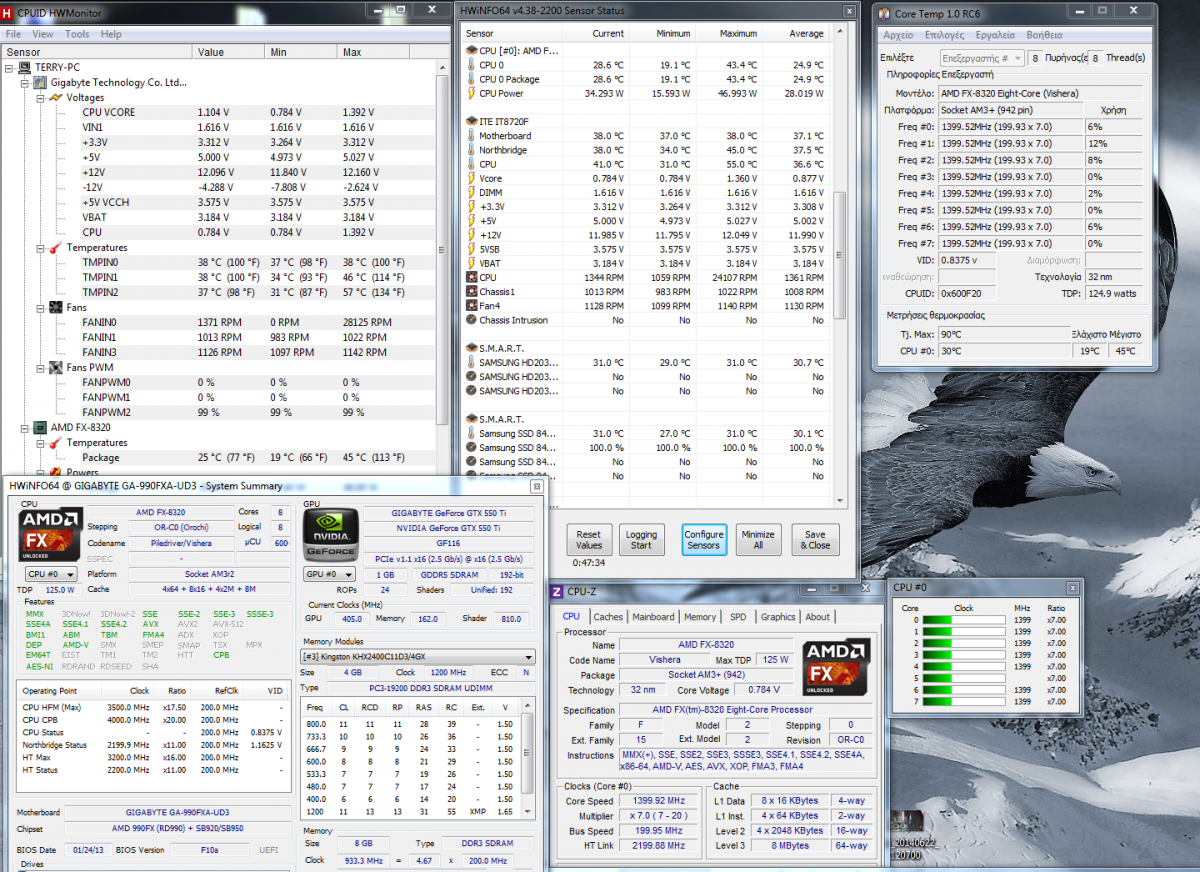Click the Northbridge thermometer icon in Sensor Status

coord(471,150)
